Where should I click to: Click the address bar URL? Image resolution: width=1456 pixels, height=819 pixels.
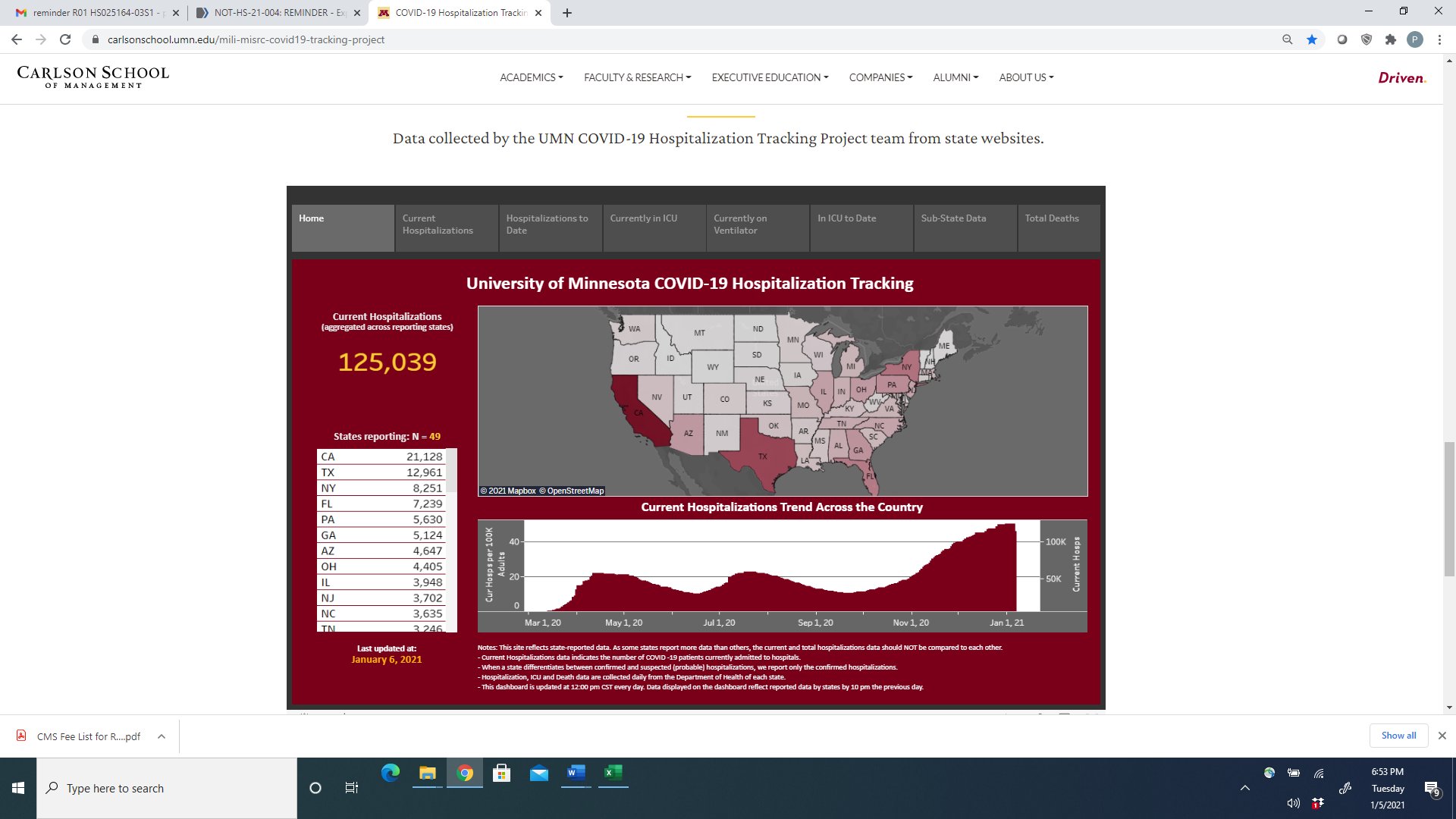tap(246, 39)
